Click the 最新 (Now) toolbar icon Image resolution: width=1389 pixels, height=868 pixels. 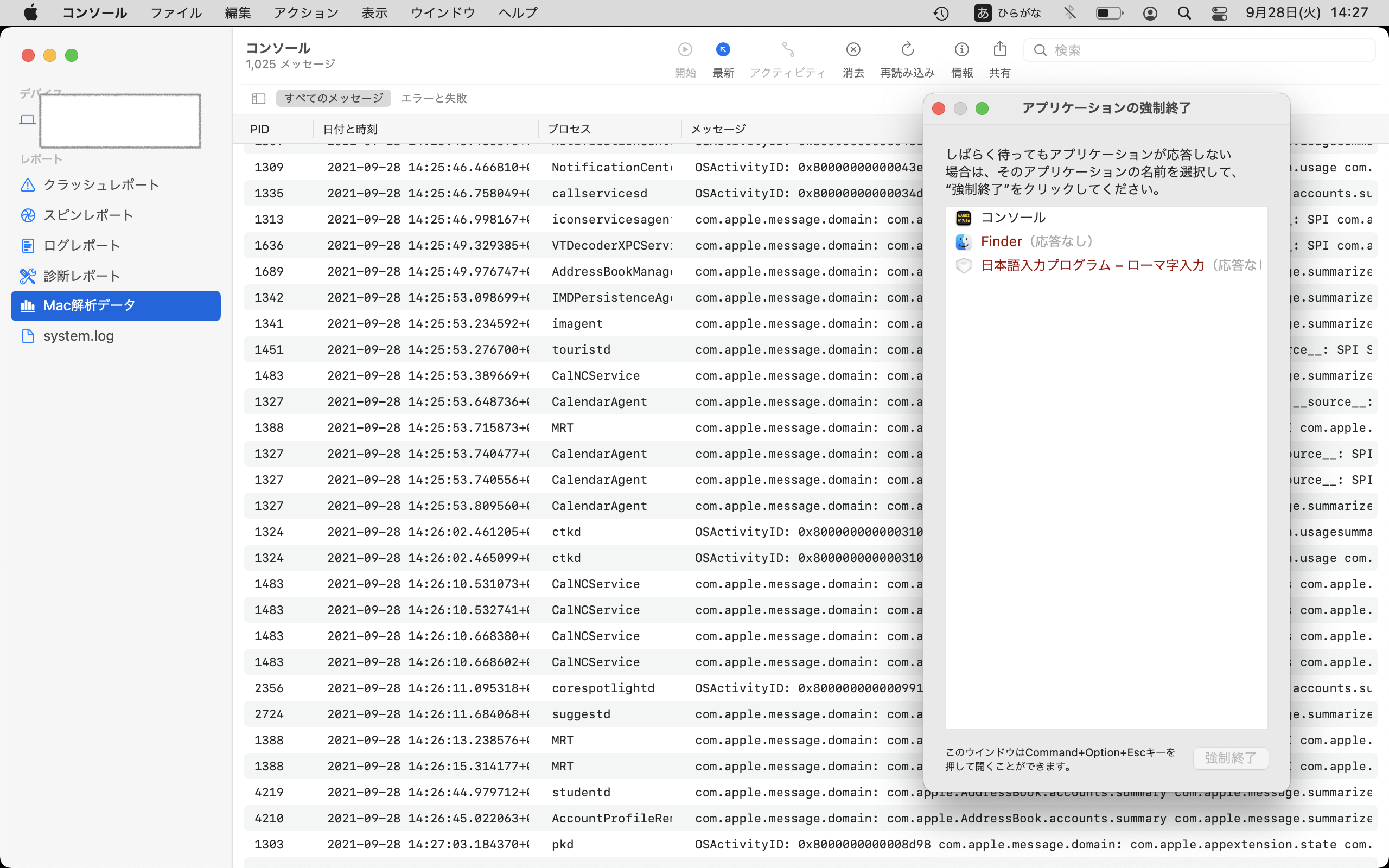coord(723,50)
